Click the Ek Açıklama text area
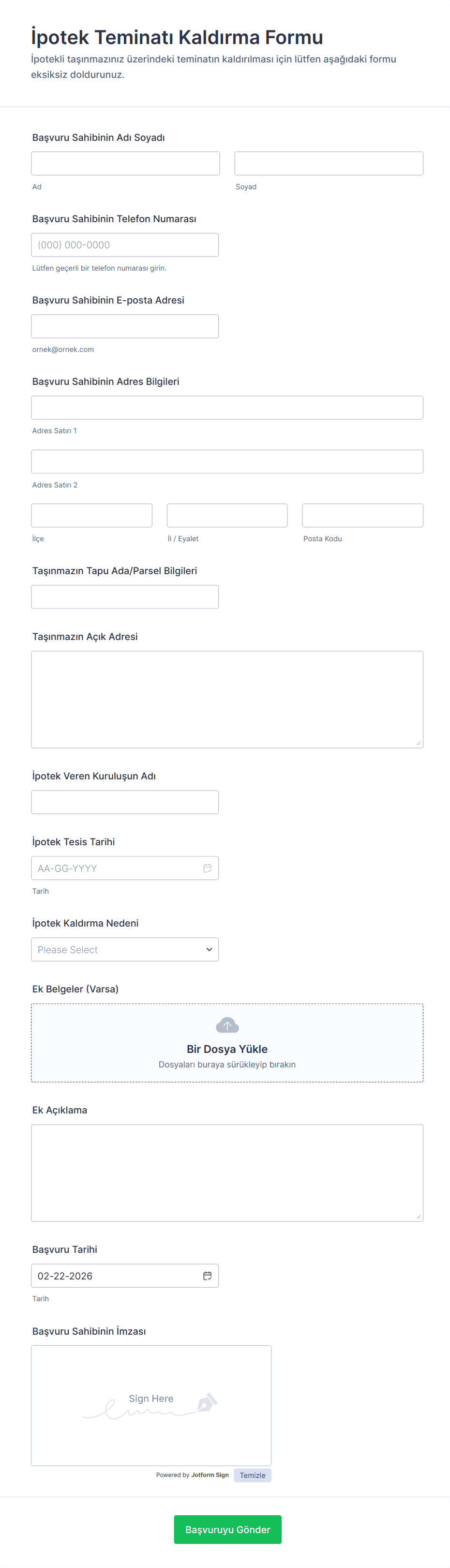This screenshot has width=450, height=1568. pos(227,1173)
